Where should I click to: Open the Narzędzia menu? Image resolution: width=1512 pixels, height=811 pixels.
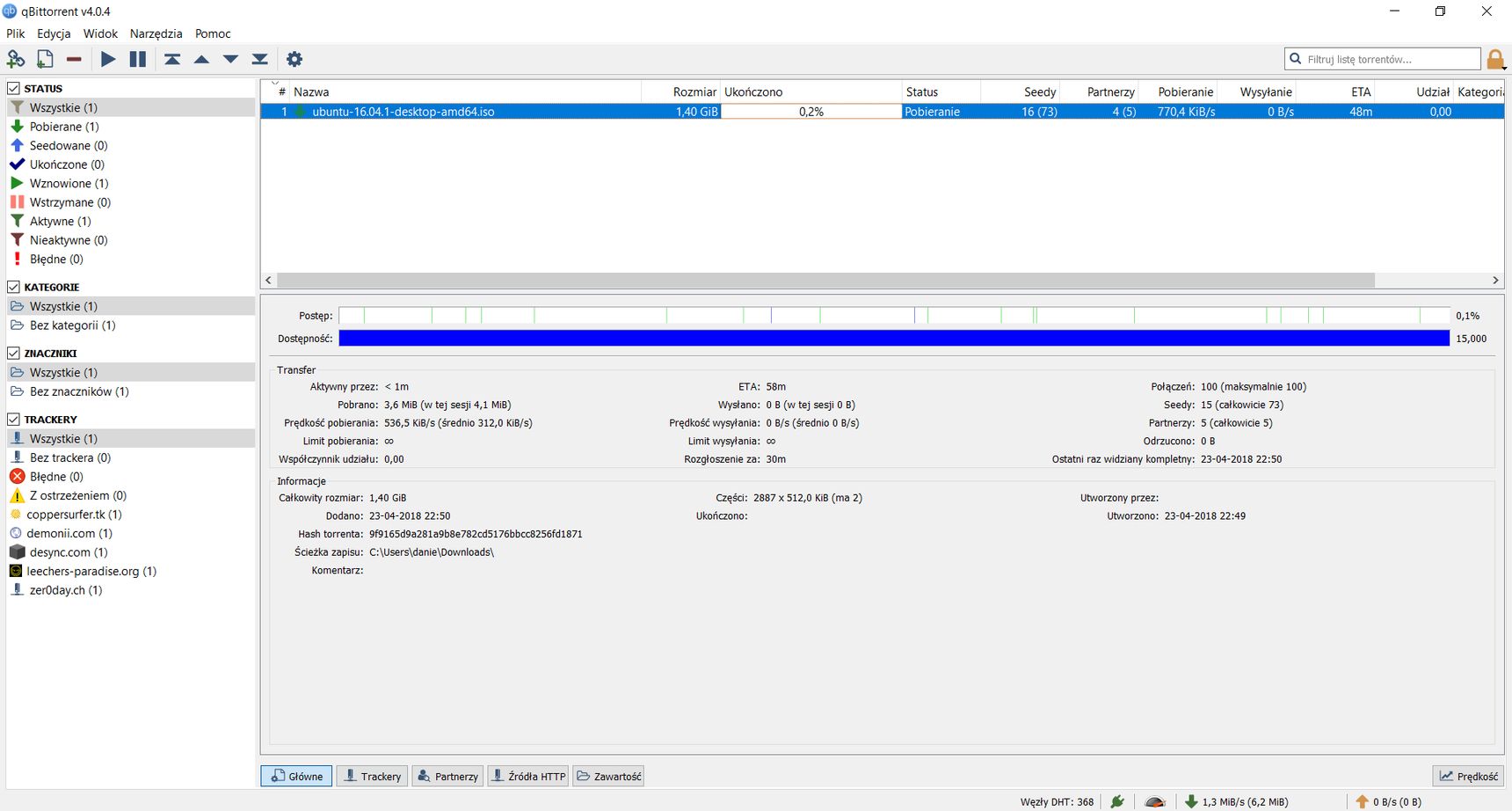tap(156, 33)
